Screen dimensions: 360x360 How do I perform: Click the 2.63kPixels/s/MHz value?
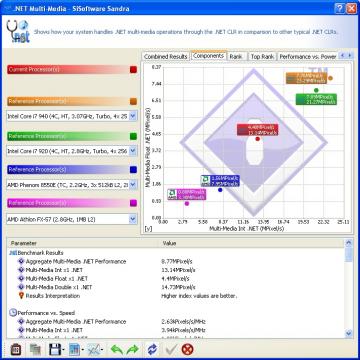click(183, 322)
